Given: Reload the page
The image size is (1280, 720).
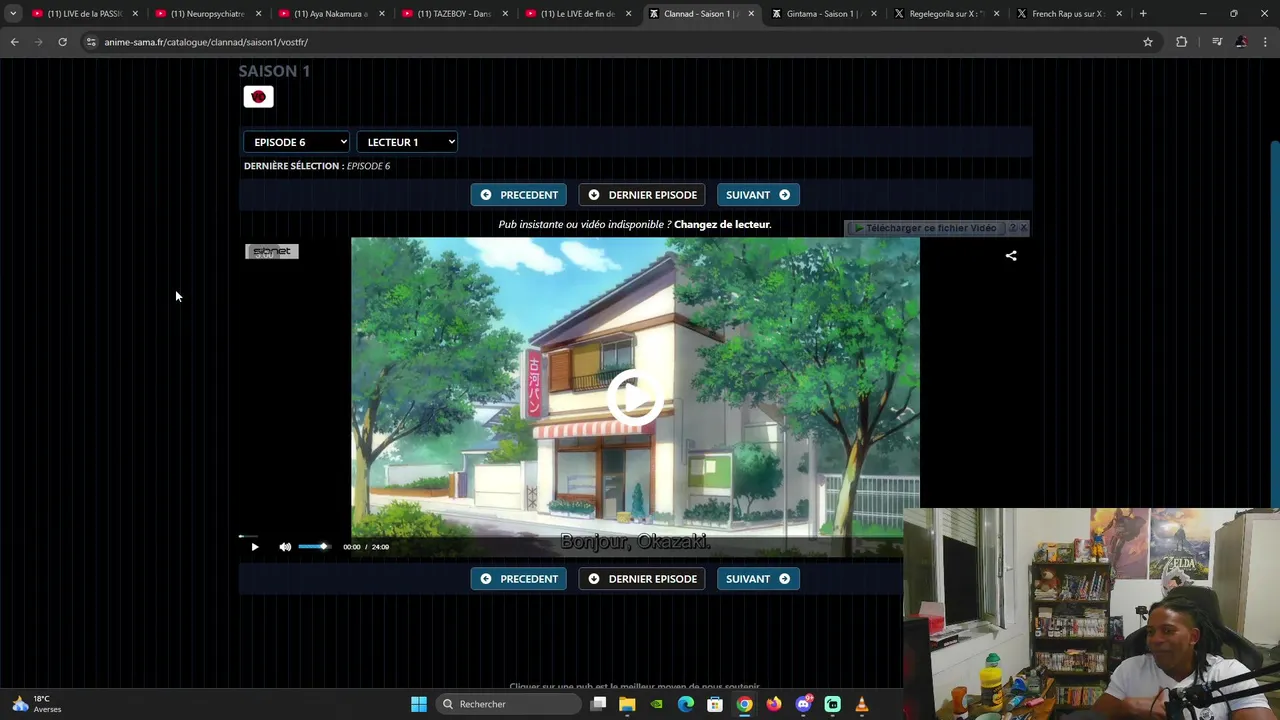Looking at the screenshot, I should coord(62,42).
